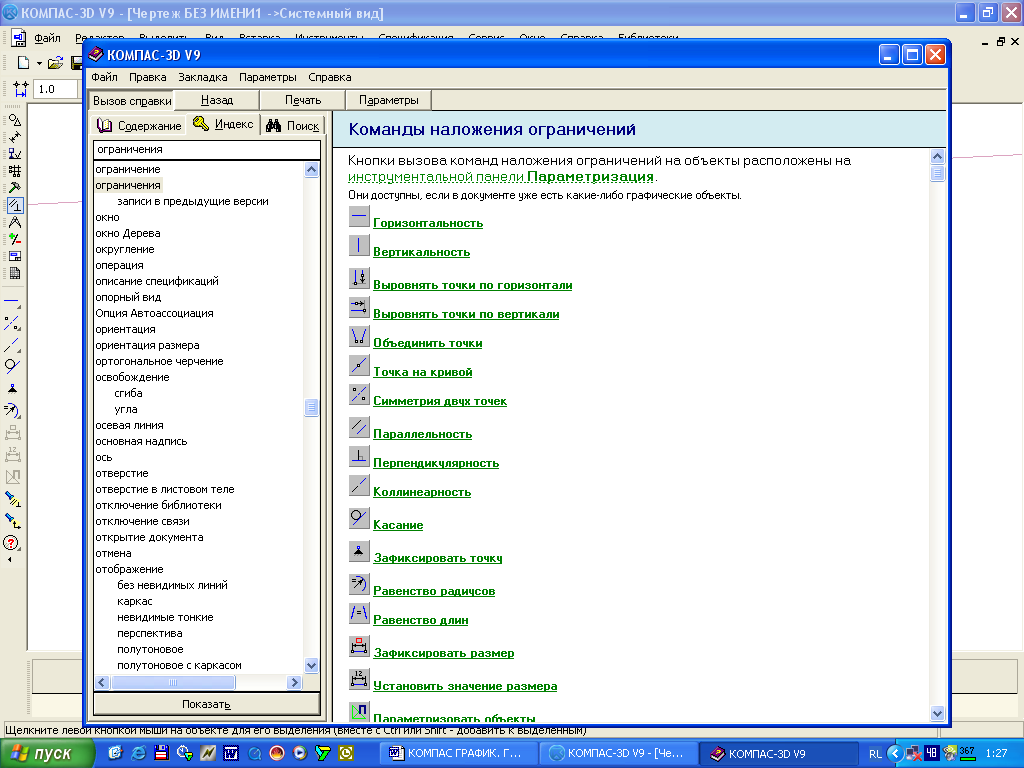1024x768 pixels.
Task: Click the Вызов справки button
Action: click(x=132, y=101)
